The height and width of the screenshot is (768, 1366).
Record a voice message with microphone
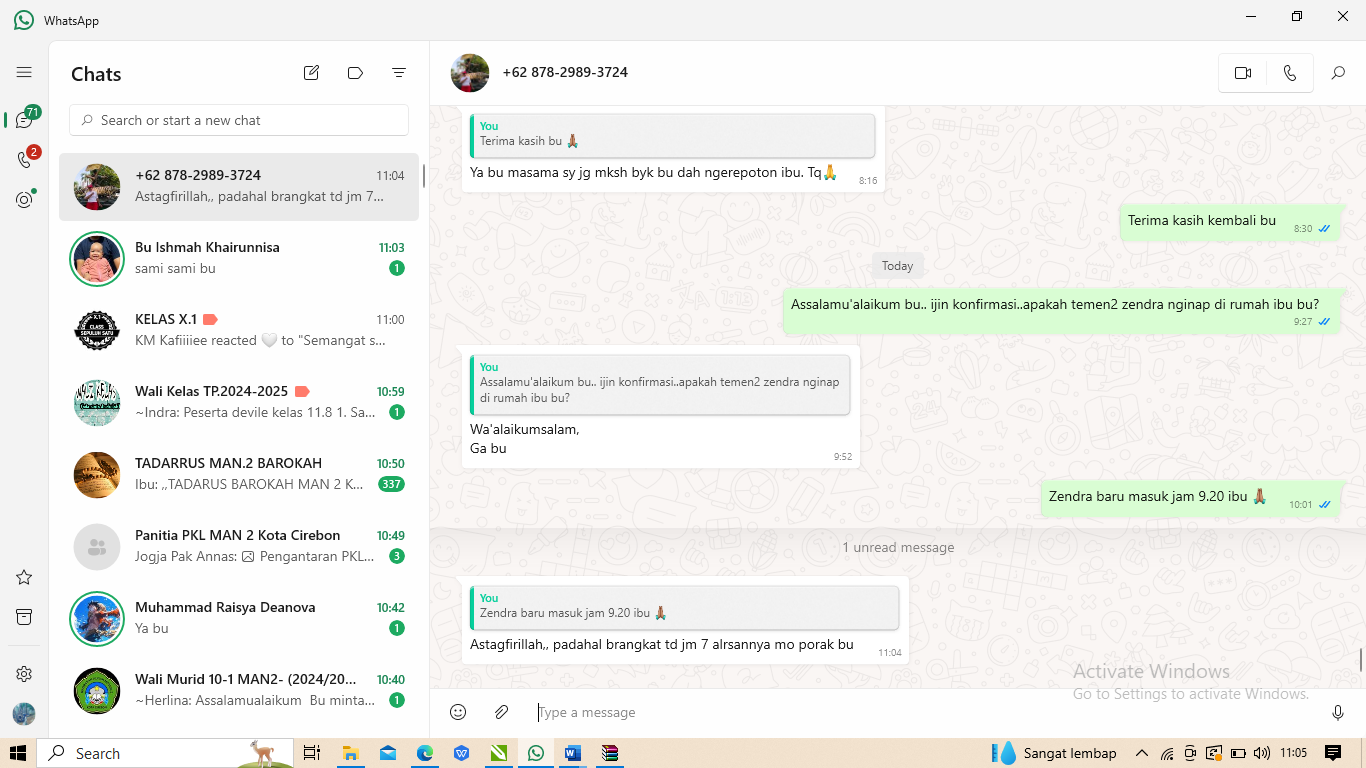(1338, 712)
